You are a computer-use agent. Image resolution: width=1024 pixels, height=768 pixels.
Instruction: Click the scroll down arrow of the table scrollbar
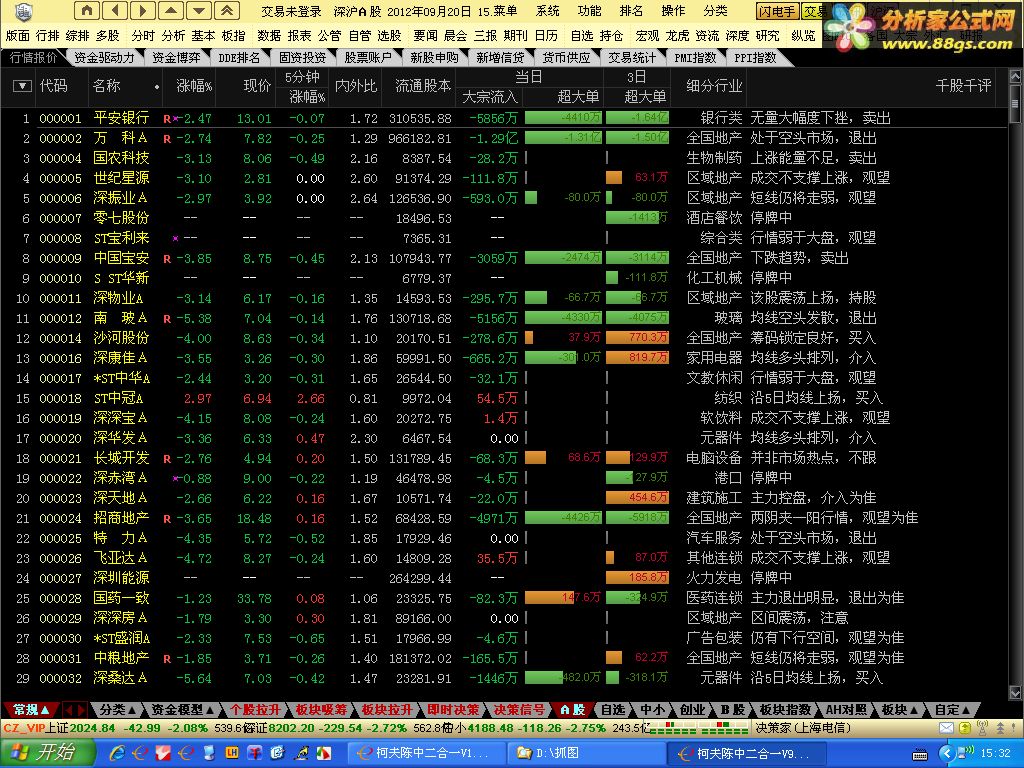(x=1015, y=692)
